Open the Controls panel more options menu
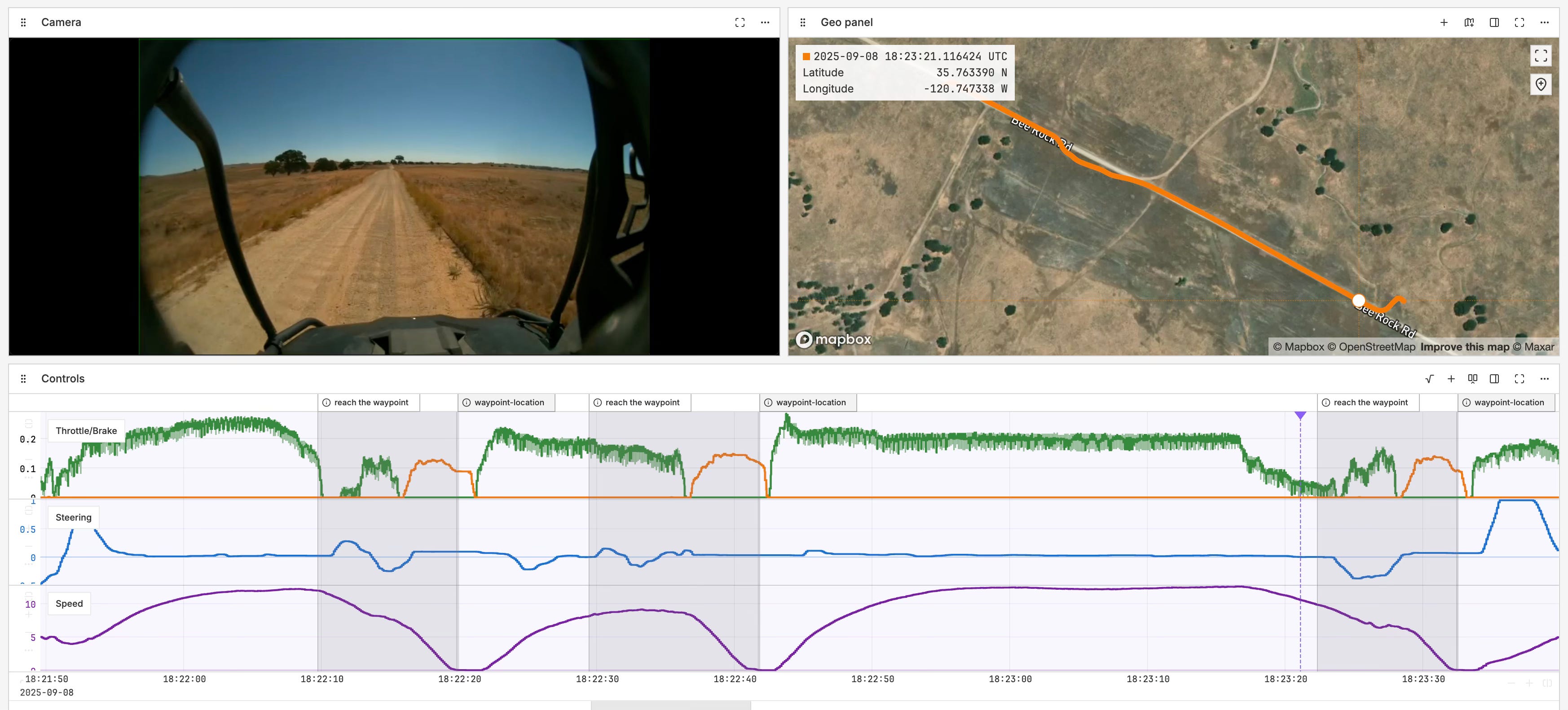The height and width of the screenshot is (710, 1568). coord(1544,379)
